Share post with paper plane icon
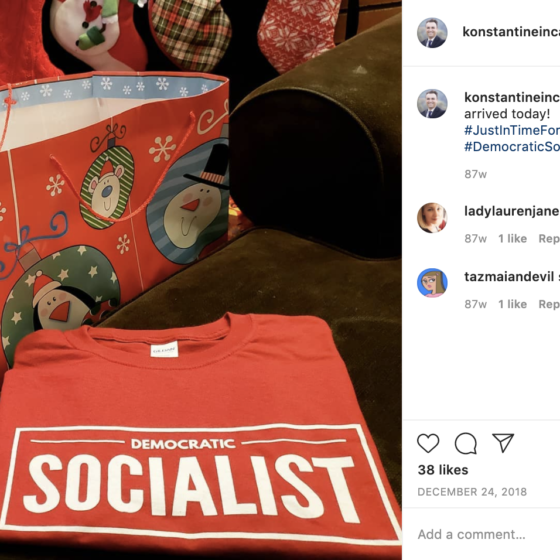The height and width of the screenshot is (560, 560). pyautogui.click(x=503, y=443)
